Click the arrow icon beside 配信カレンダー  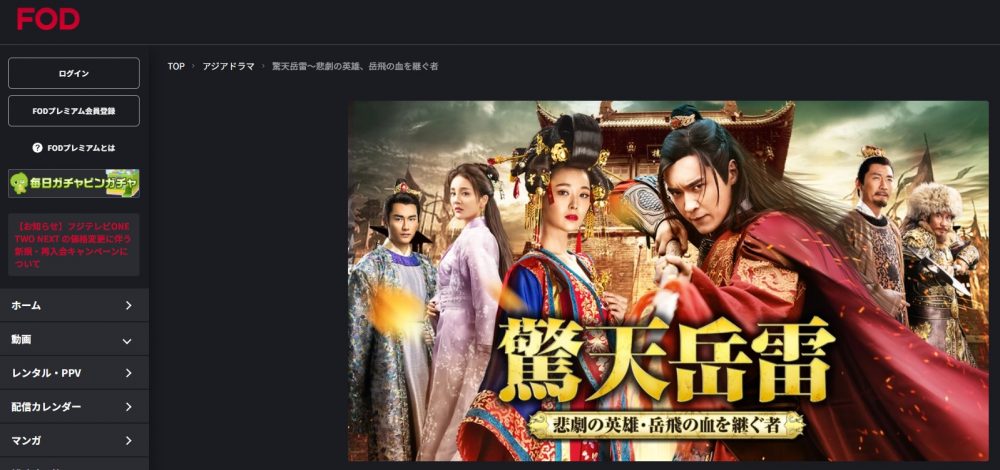click(x=128, y=407)
